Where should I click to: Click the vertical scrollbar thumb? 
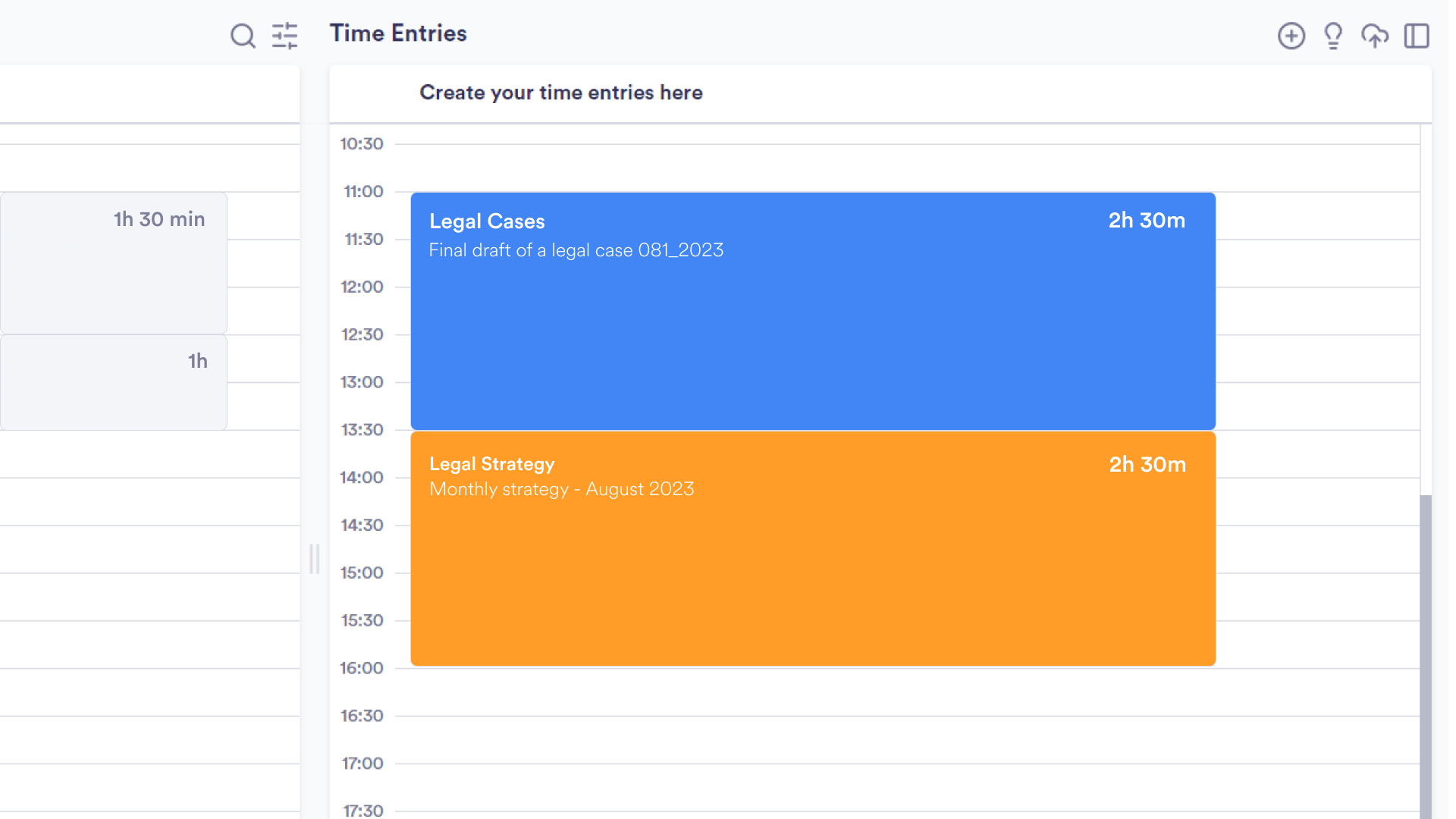[1426, 657]
